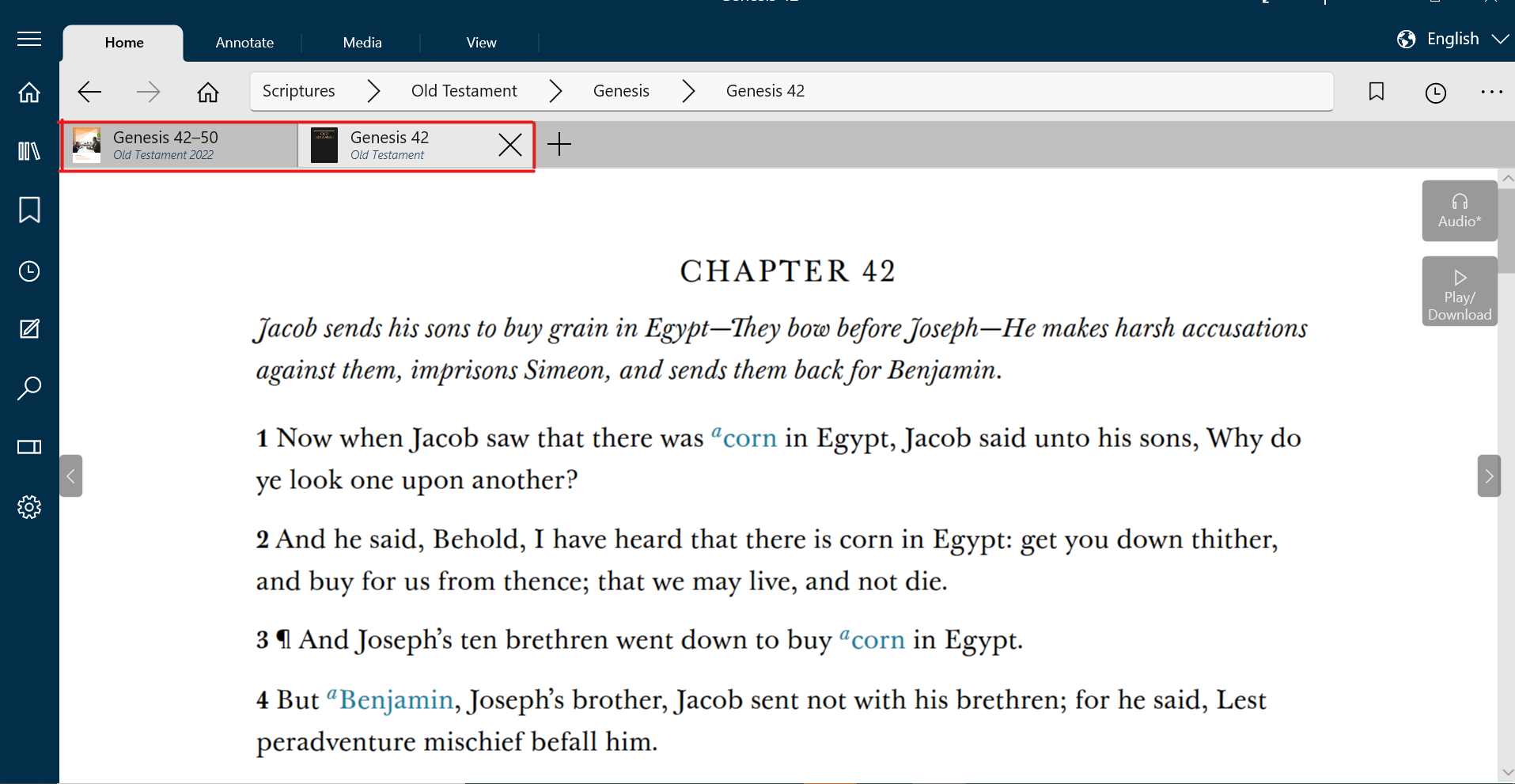Open Settings gear in the sidebar
Screen dimensions: 1515x784
[x=29, y=507]
